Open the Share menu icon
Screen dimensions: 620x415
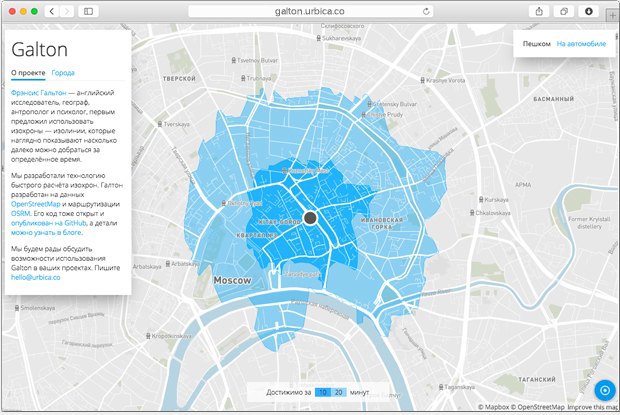point(539,11)
